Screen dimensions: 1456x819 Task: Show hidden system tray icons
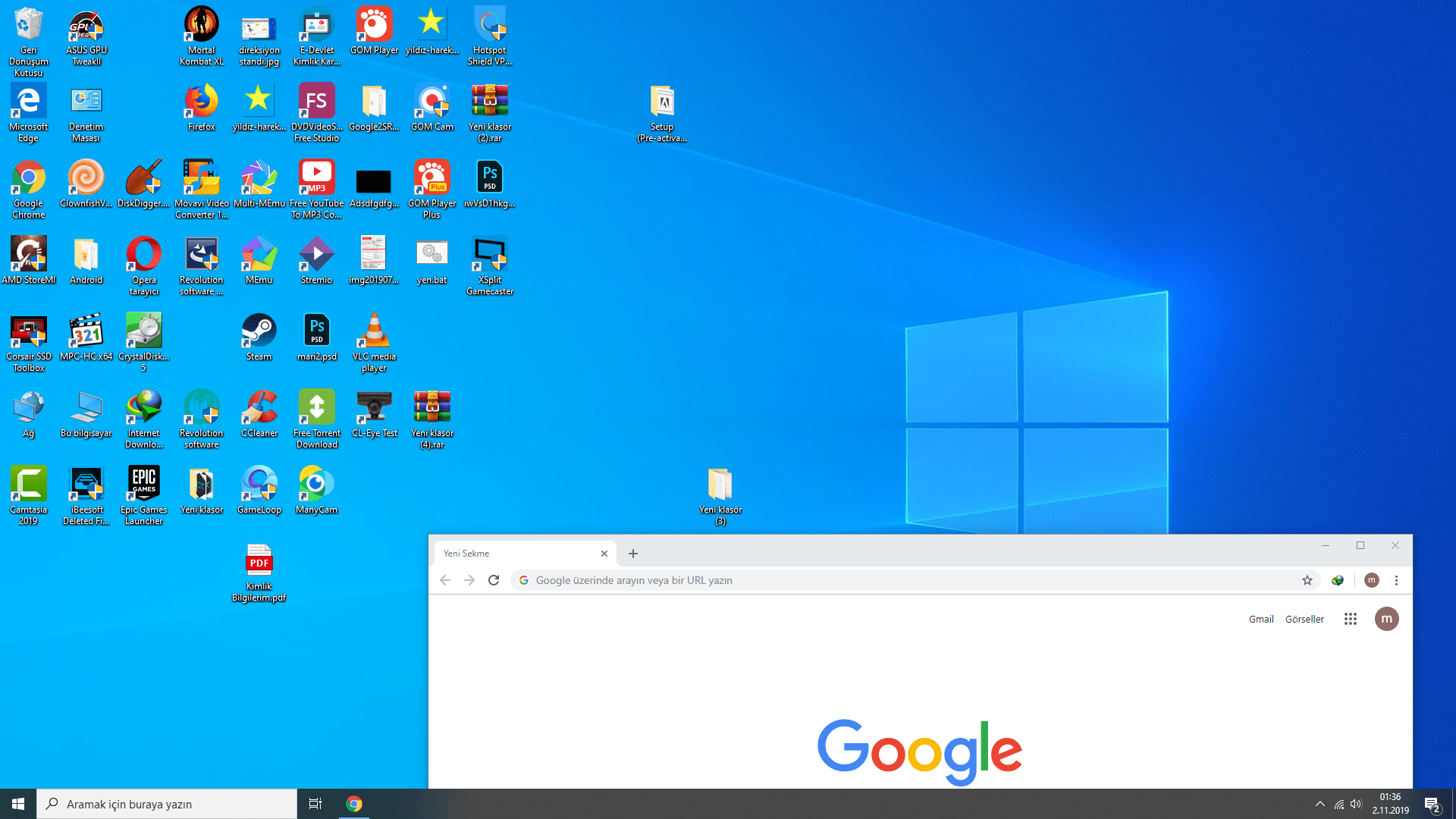click(1320, 804)
